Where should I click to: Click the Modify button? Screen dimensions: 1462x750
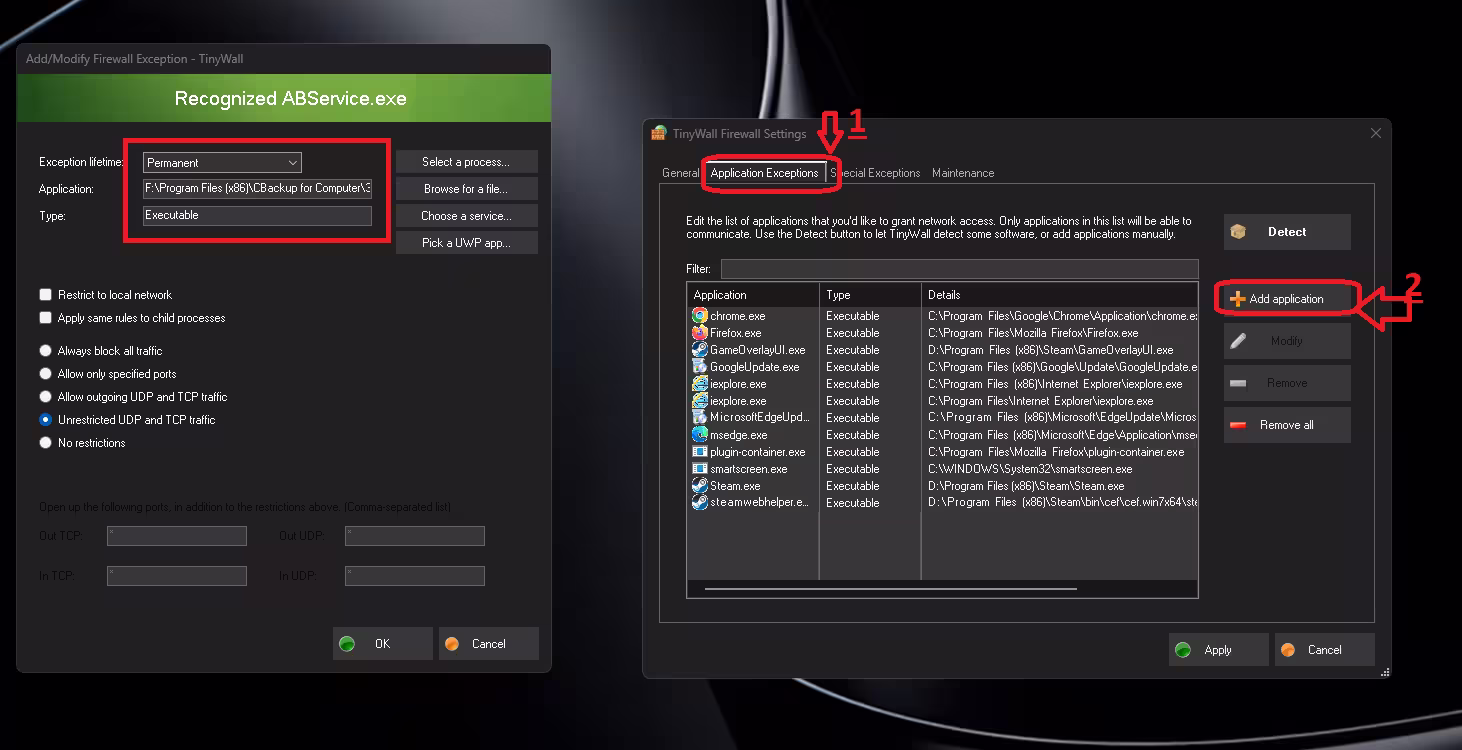(1287, 341)
